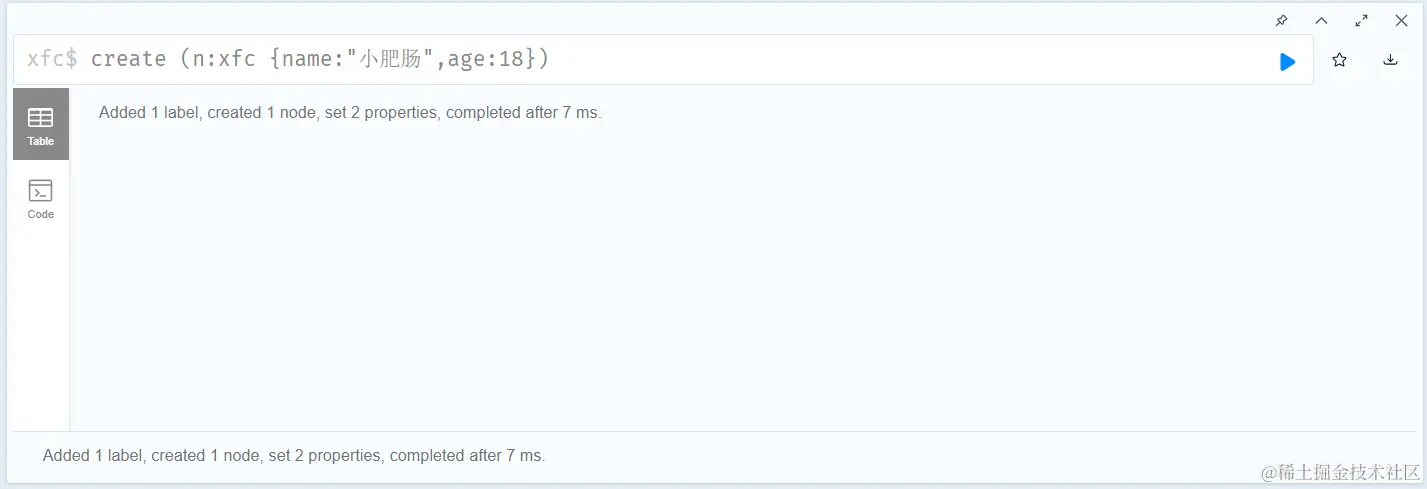Click the blank sidebar space below Code
The height and width of the screenshot is (489, 1427).
[41, 330]
